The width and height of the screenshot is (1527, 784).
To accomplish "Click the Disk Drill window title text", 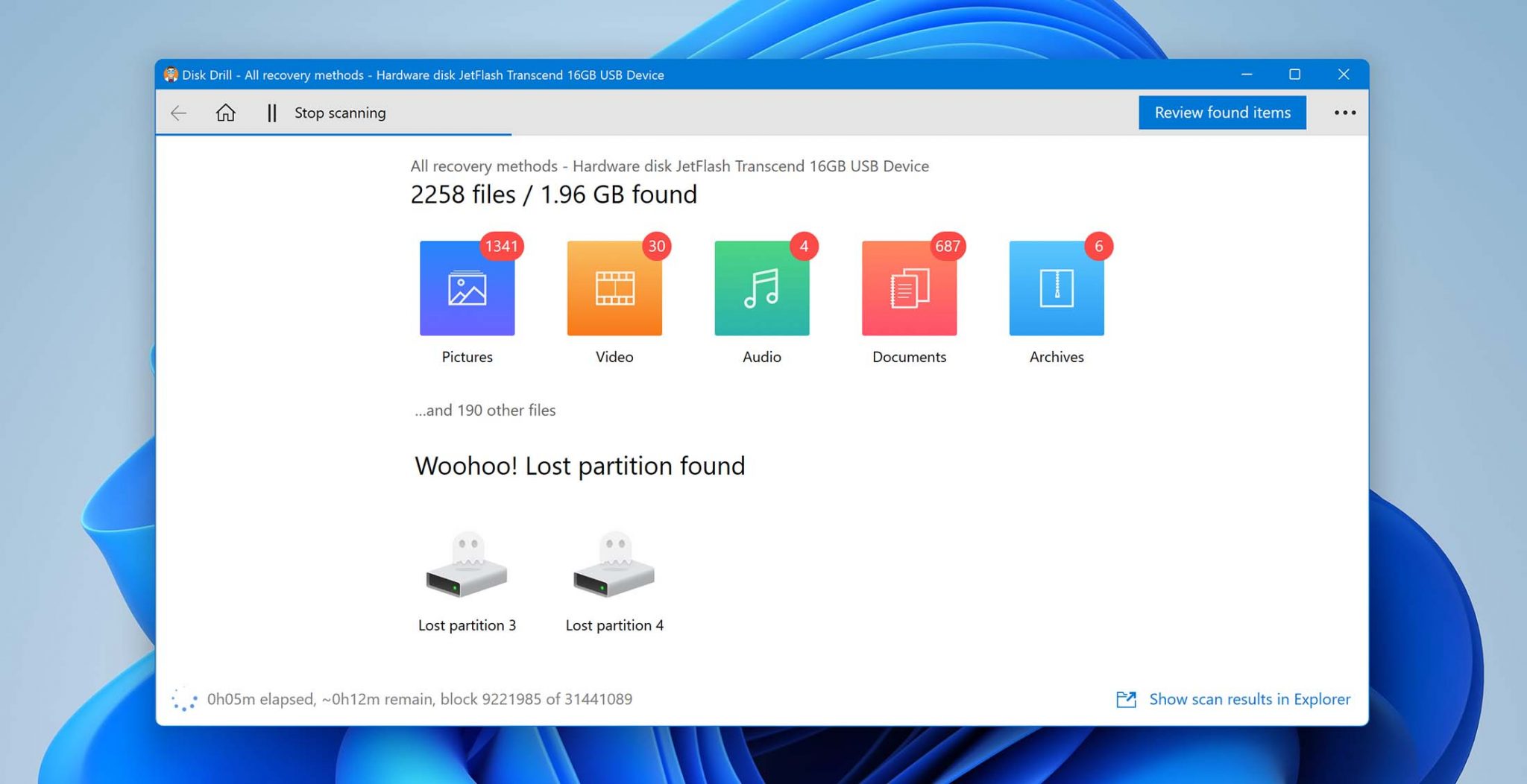I will tap(423, 75).
